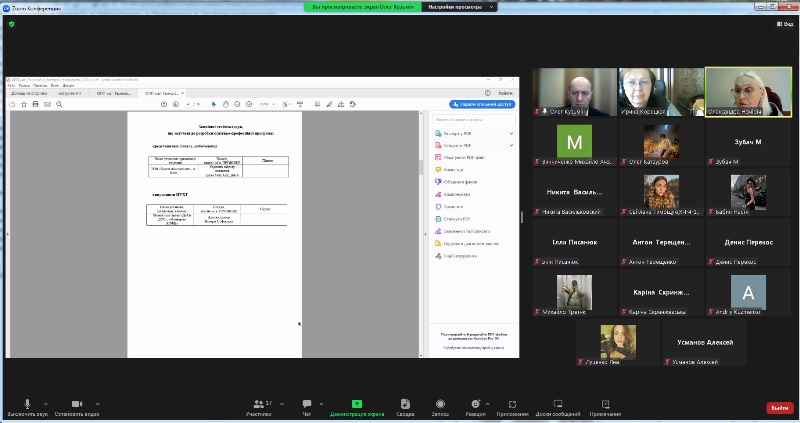800x423 pixels.
Task: Open the Zoom Chat panel
Action: point(307,404)
